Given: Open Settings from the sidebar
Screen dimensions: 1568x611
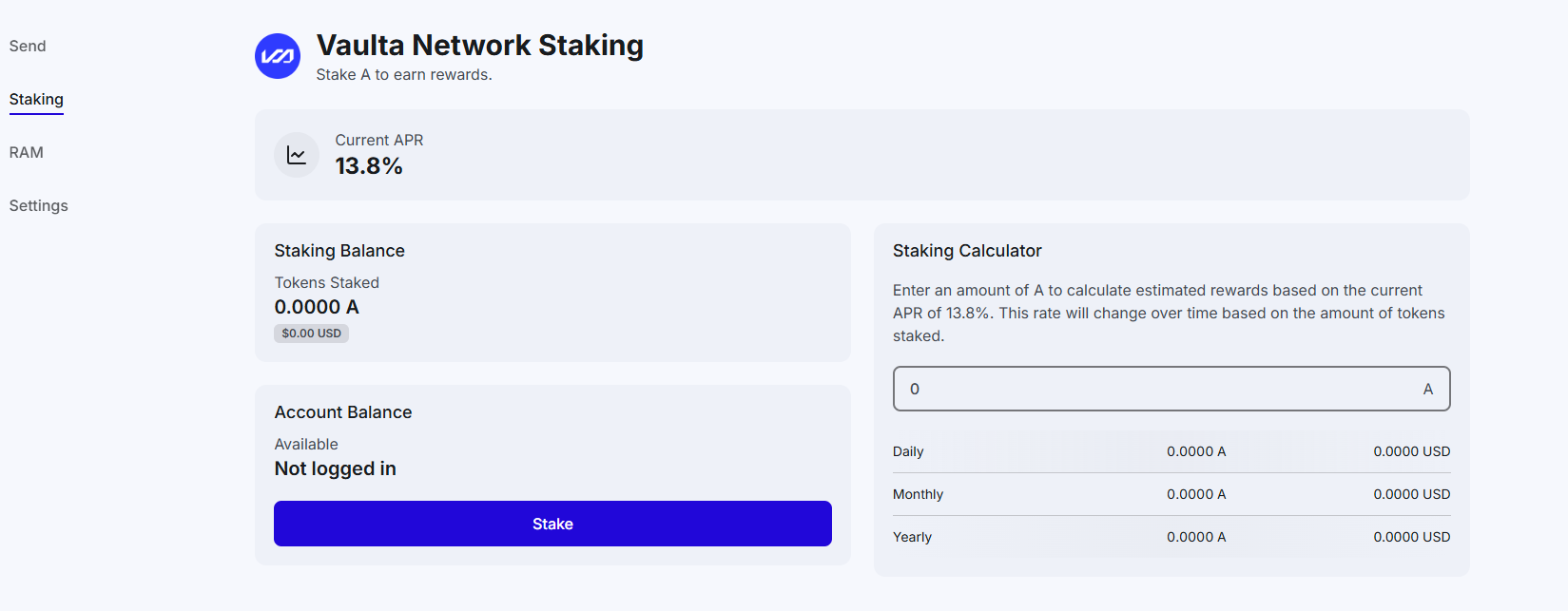Looking at the screenshot, I should 39,206.
